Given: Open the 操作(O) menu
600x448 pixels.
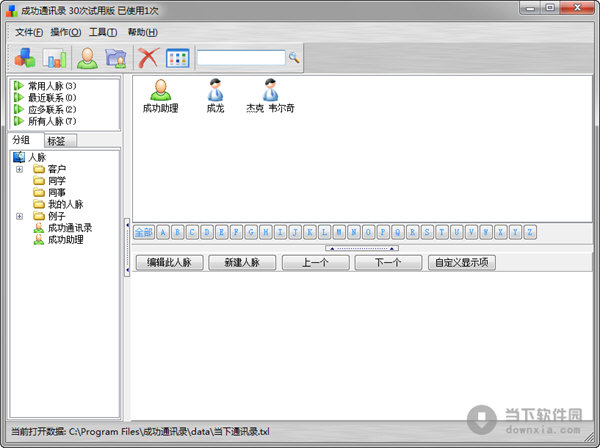Looking at the screenshot, I should click(65, 32).
